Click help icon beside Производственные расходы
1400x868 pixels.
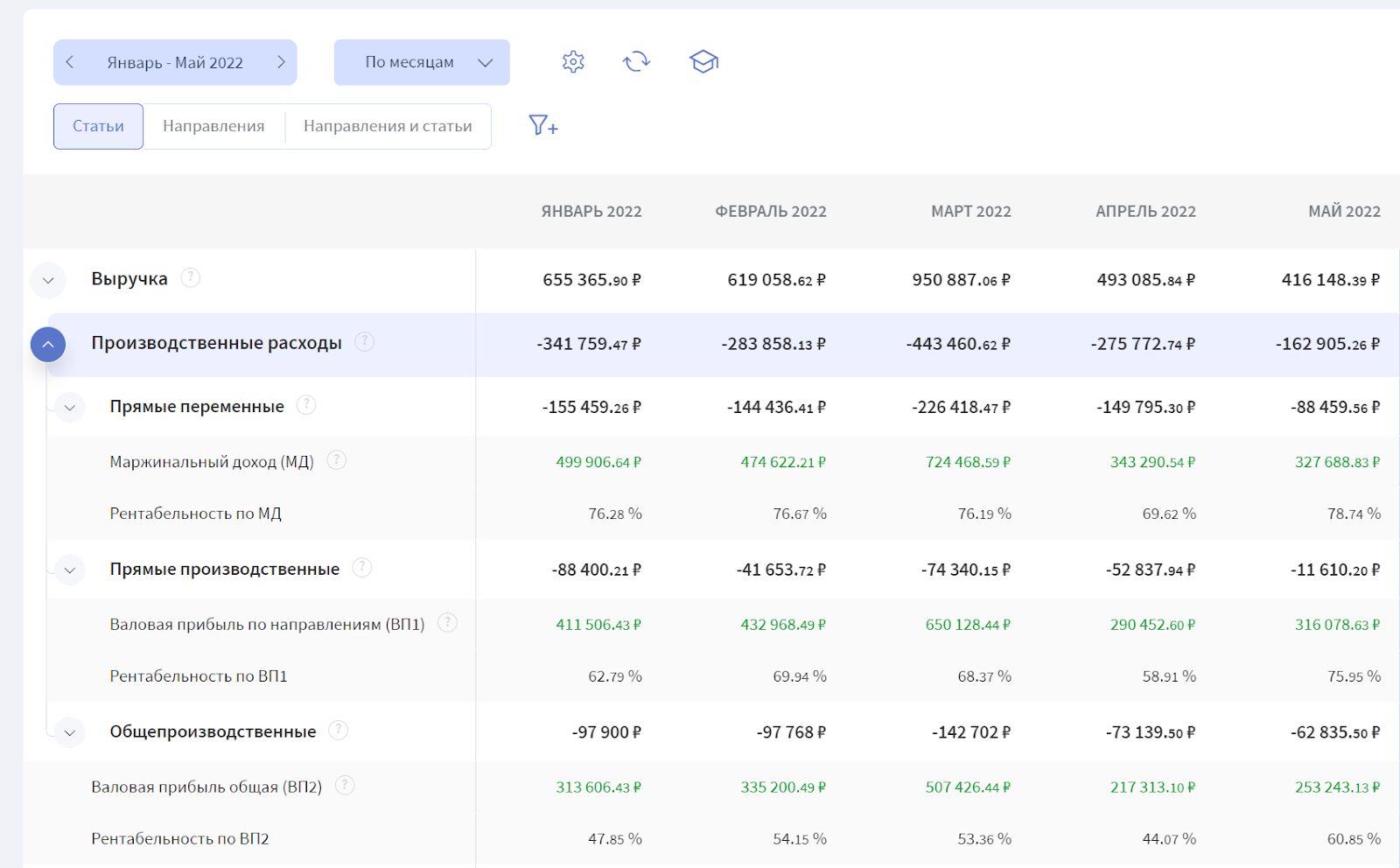(x=364, y=342)
